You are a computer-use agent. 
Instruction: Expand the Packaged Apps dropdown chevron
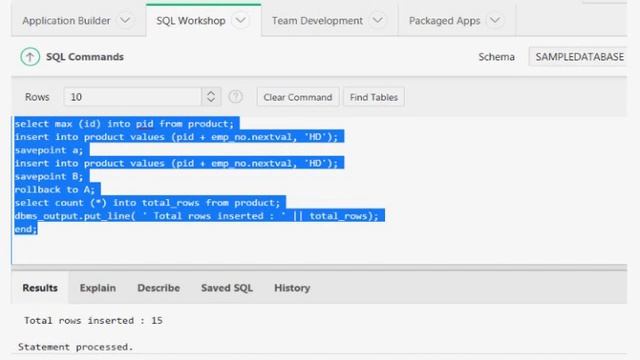pyautogui.click(x=495, y=20)
